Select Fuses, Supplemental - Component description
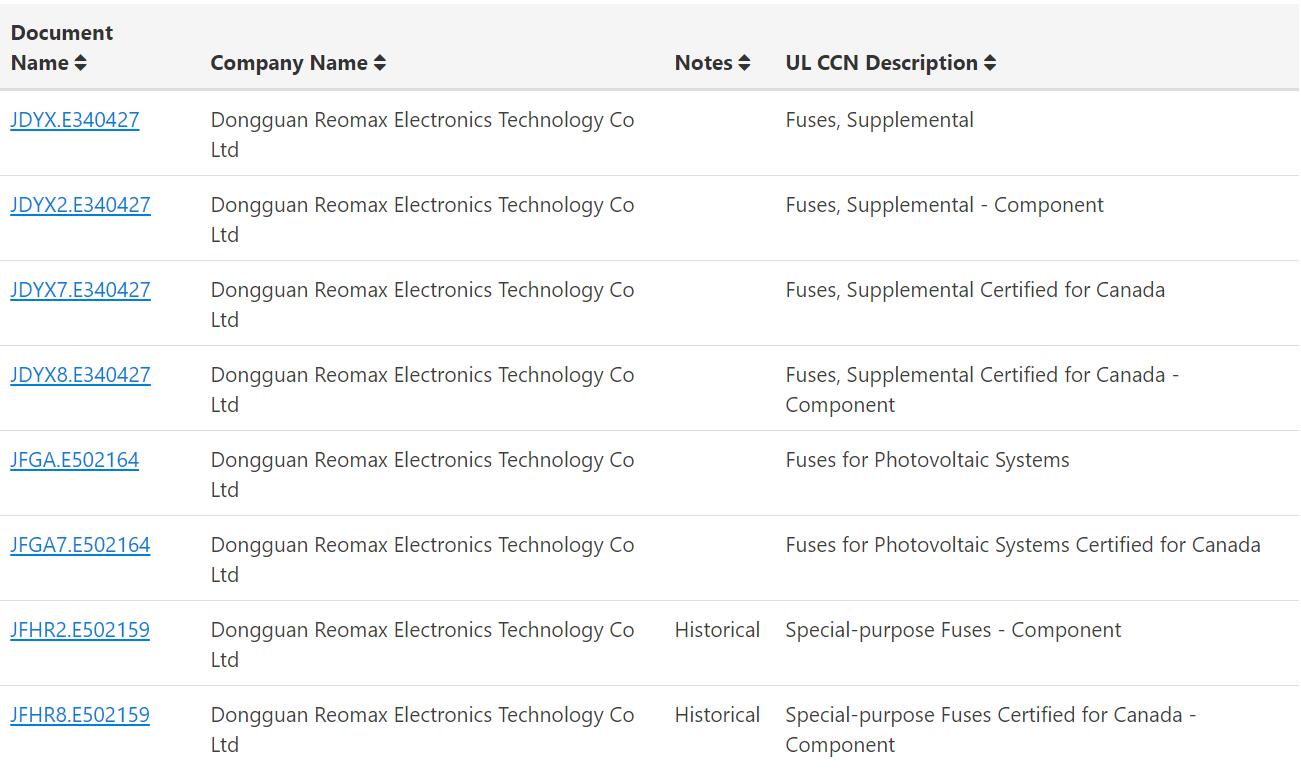 pos(944,205)
